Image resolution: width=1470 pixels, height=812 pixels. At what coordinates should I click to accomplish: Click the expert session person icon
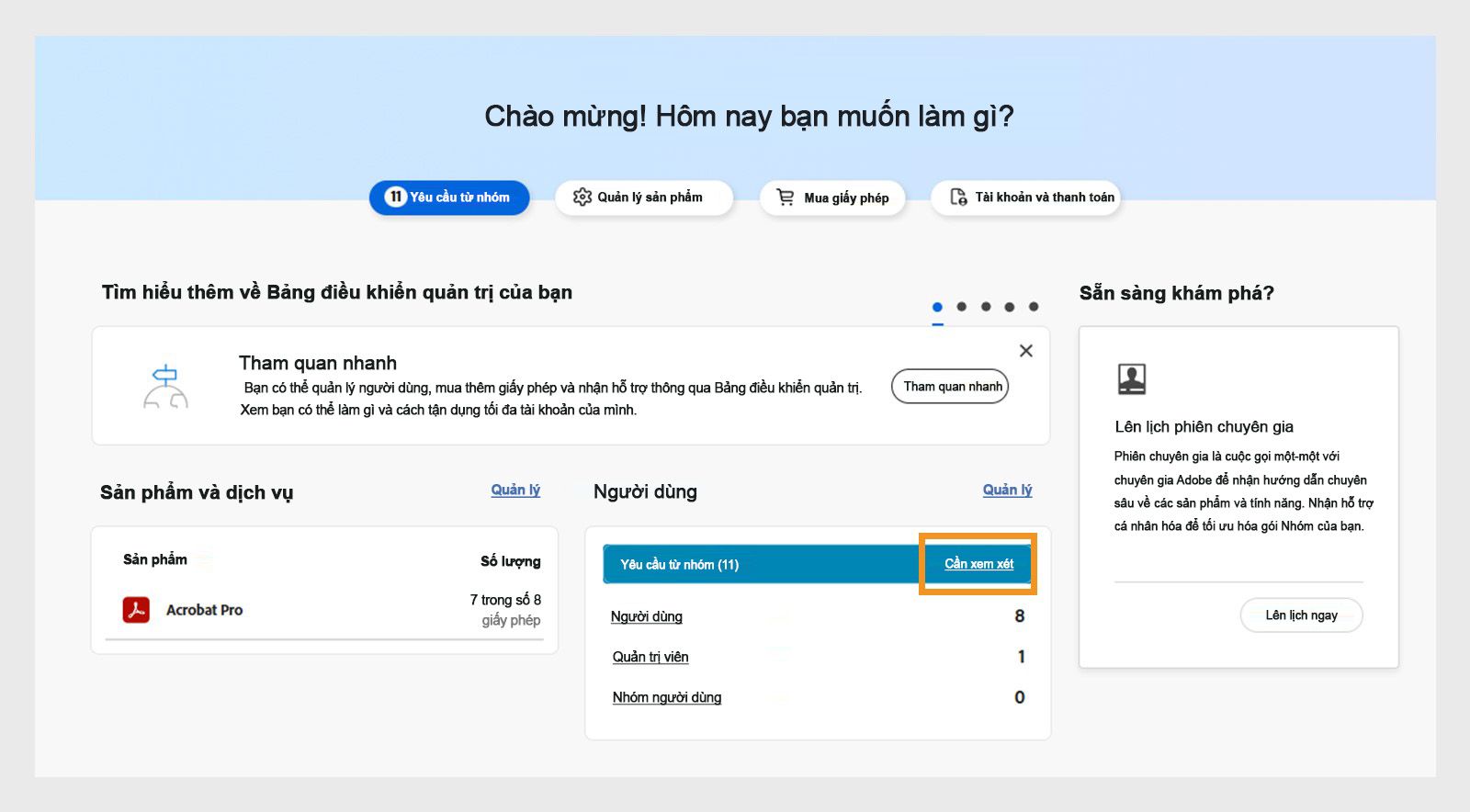click(x=1132, y=378)
